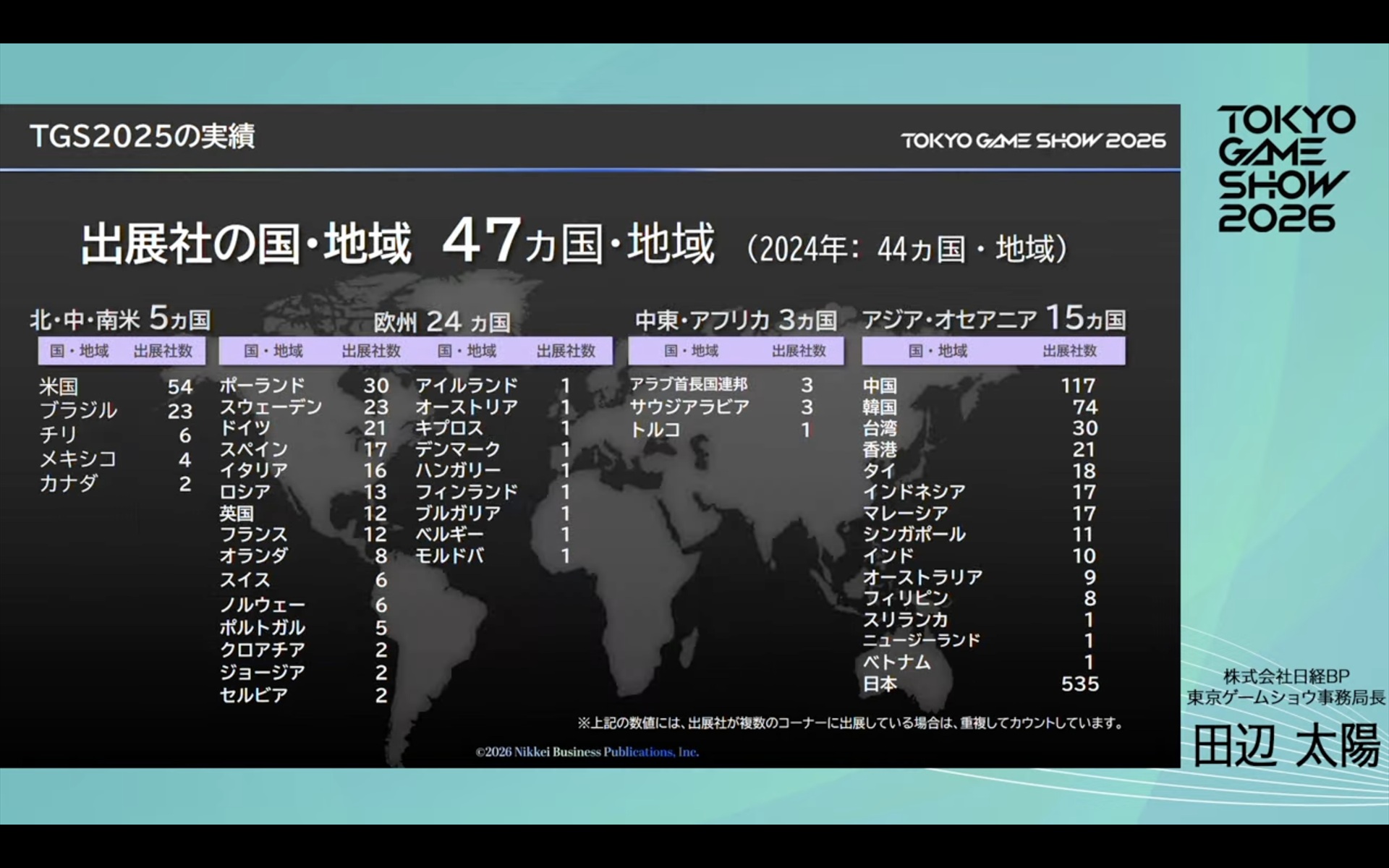Click the Nikkei Business Publications copyright line

(x=587, y=752)
